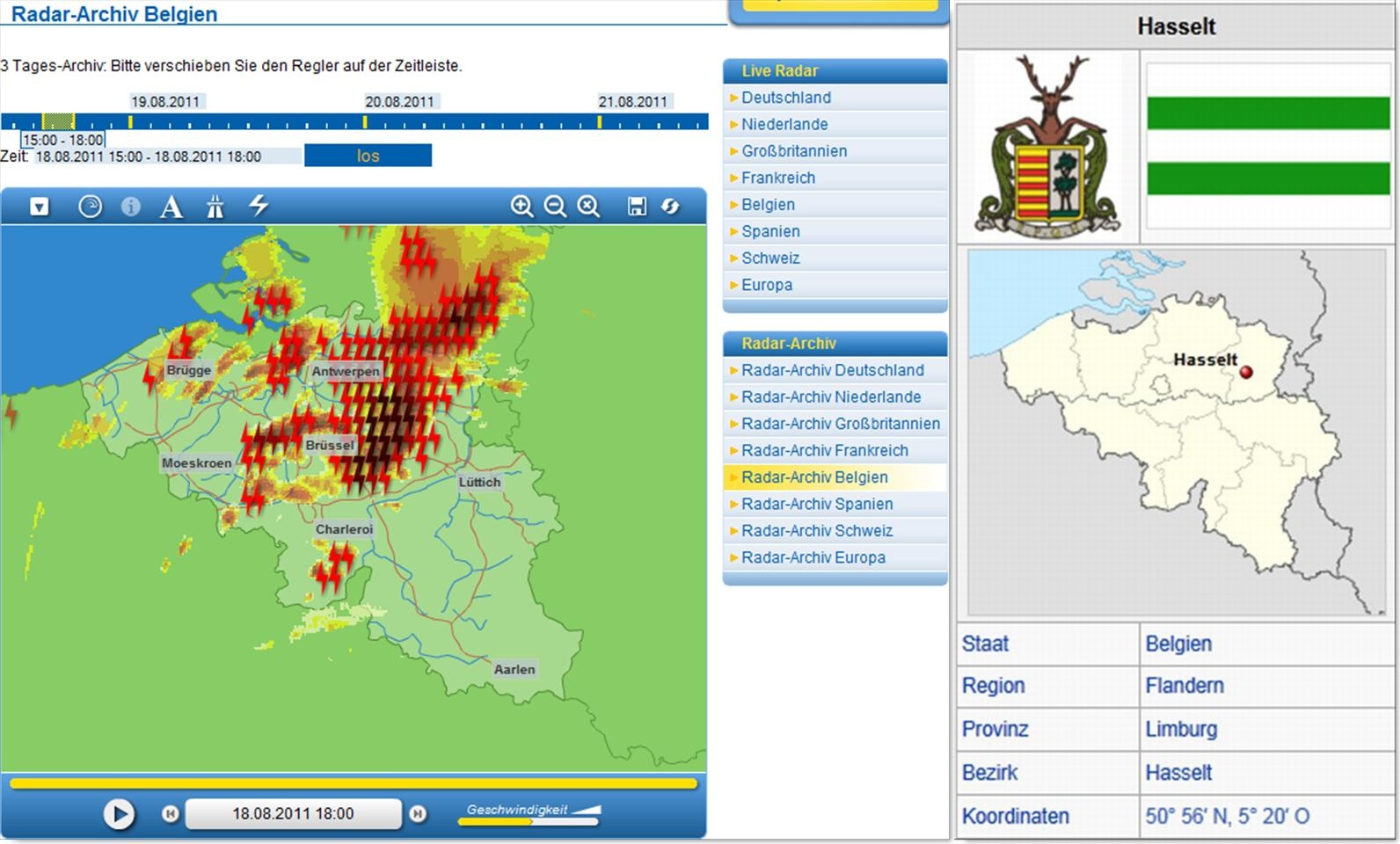The image size is (1400, 844).
Task: Toggle lightning strikes overlay icon
Action: pyautogui.click(x=258, y=206)
